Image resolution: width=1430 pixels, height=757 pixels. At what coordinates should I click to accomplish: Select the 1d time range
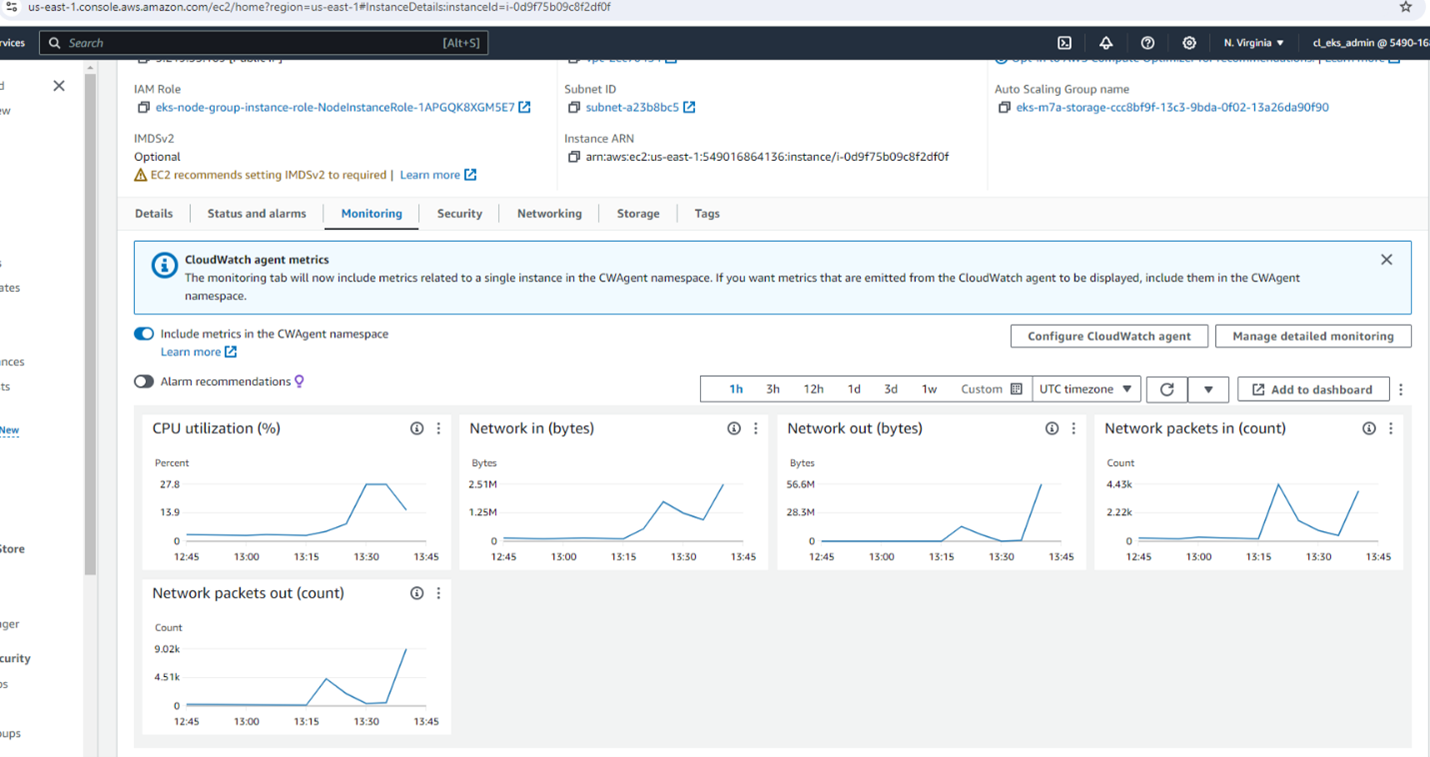pos(854,389)
